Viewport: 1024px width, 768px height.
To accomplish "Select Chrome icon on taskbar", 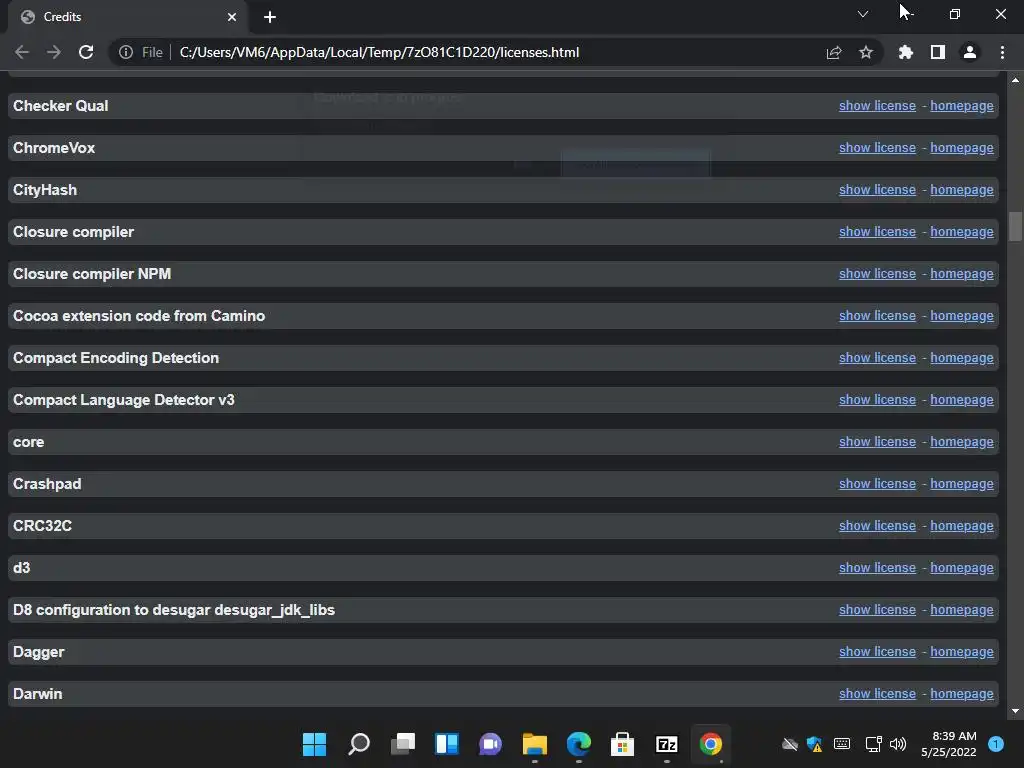I will pos(711,744).
